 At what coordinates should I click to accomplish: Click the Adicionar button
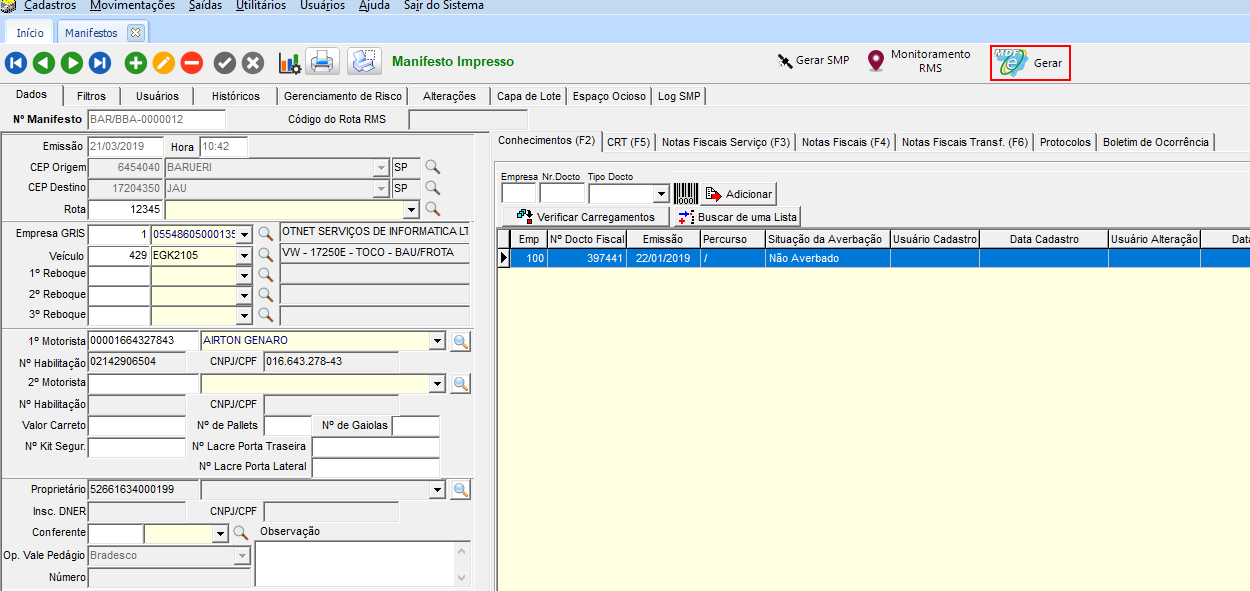tap(739, 194)
